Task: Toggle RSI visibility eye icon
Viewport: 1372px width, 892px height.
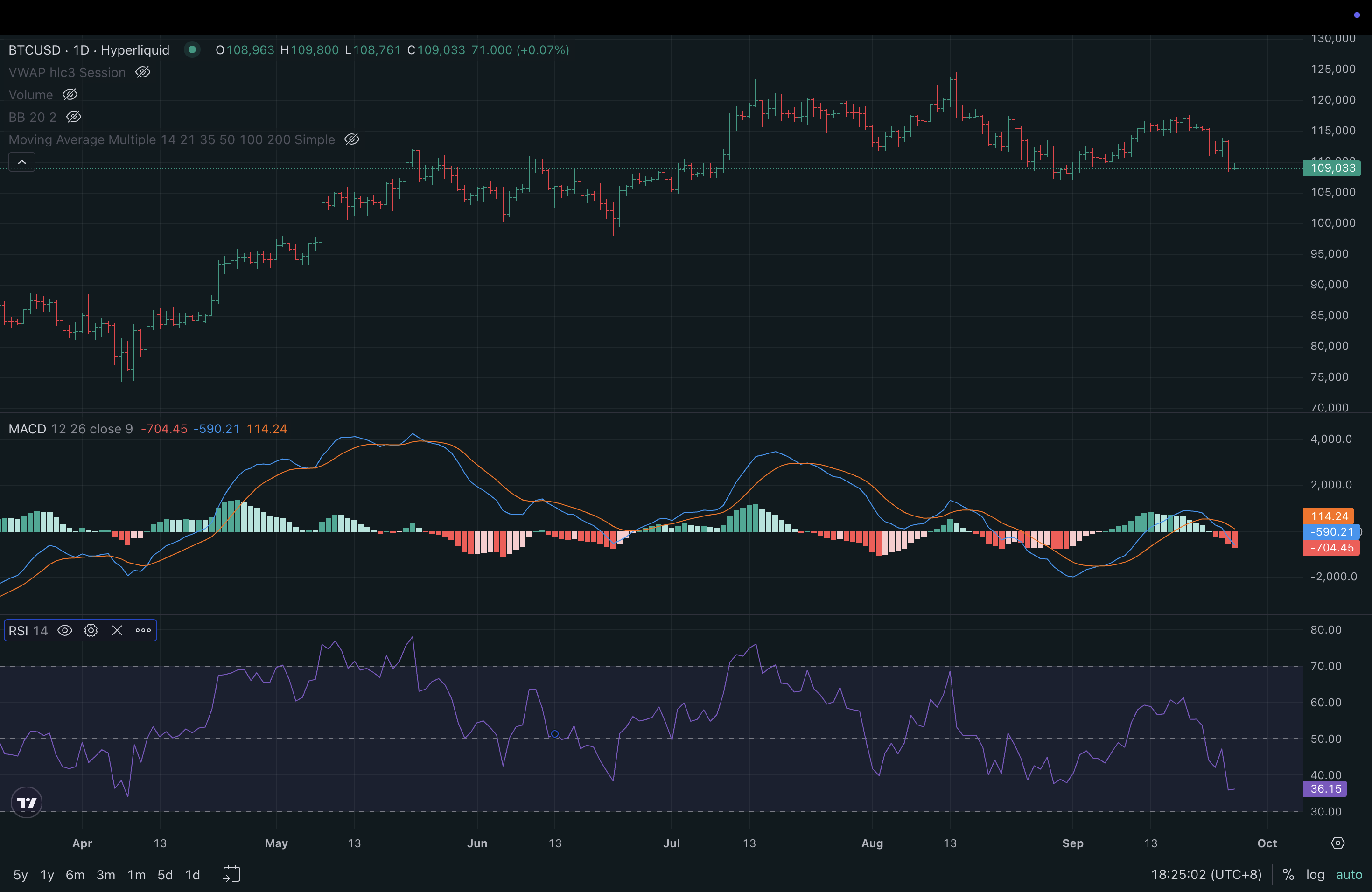Action: coord(64,630)
